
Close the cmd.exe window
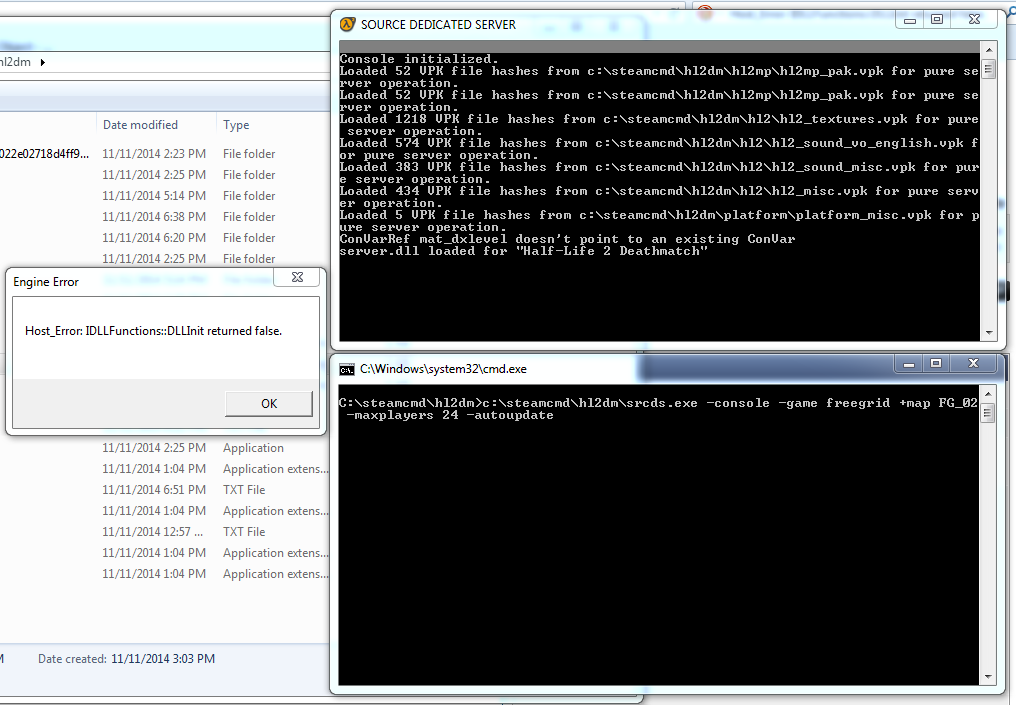(973, 364)
